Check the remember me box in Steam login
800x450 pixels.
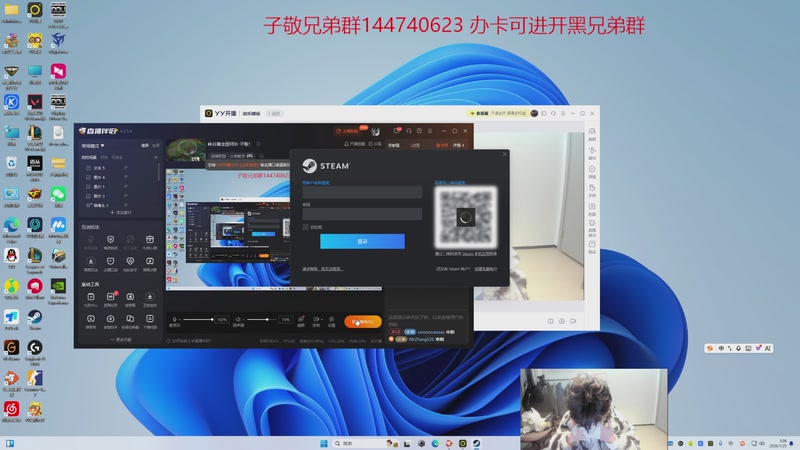(x=306, y=227)
